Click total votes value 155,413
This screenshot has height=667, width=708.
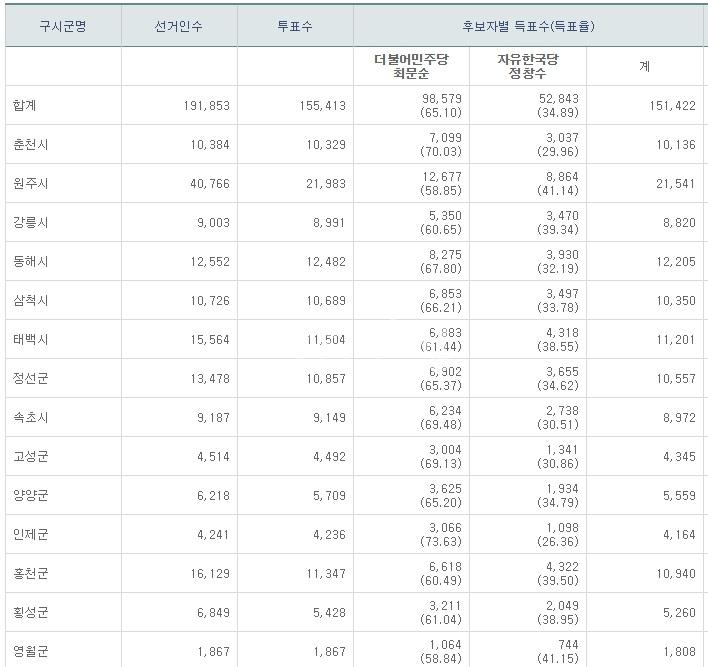tap(323, 106)
